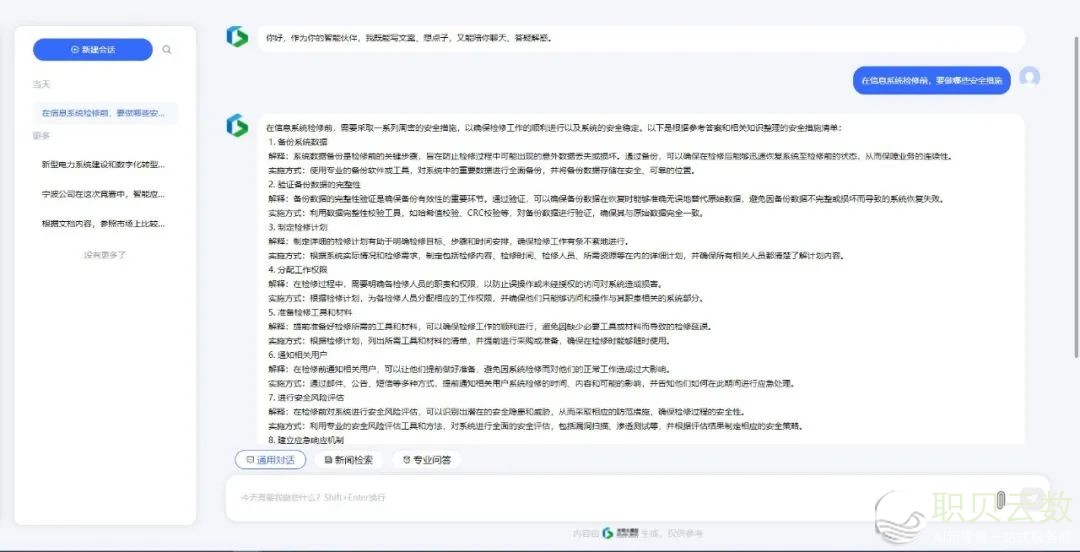The width and height of the screenshot is (1080, 552).
Task: Open the sidebar conversation search icon
Action: 167,49
